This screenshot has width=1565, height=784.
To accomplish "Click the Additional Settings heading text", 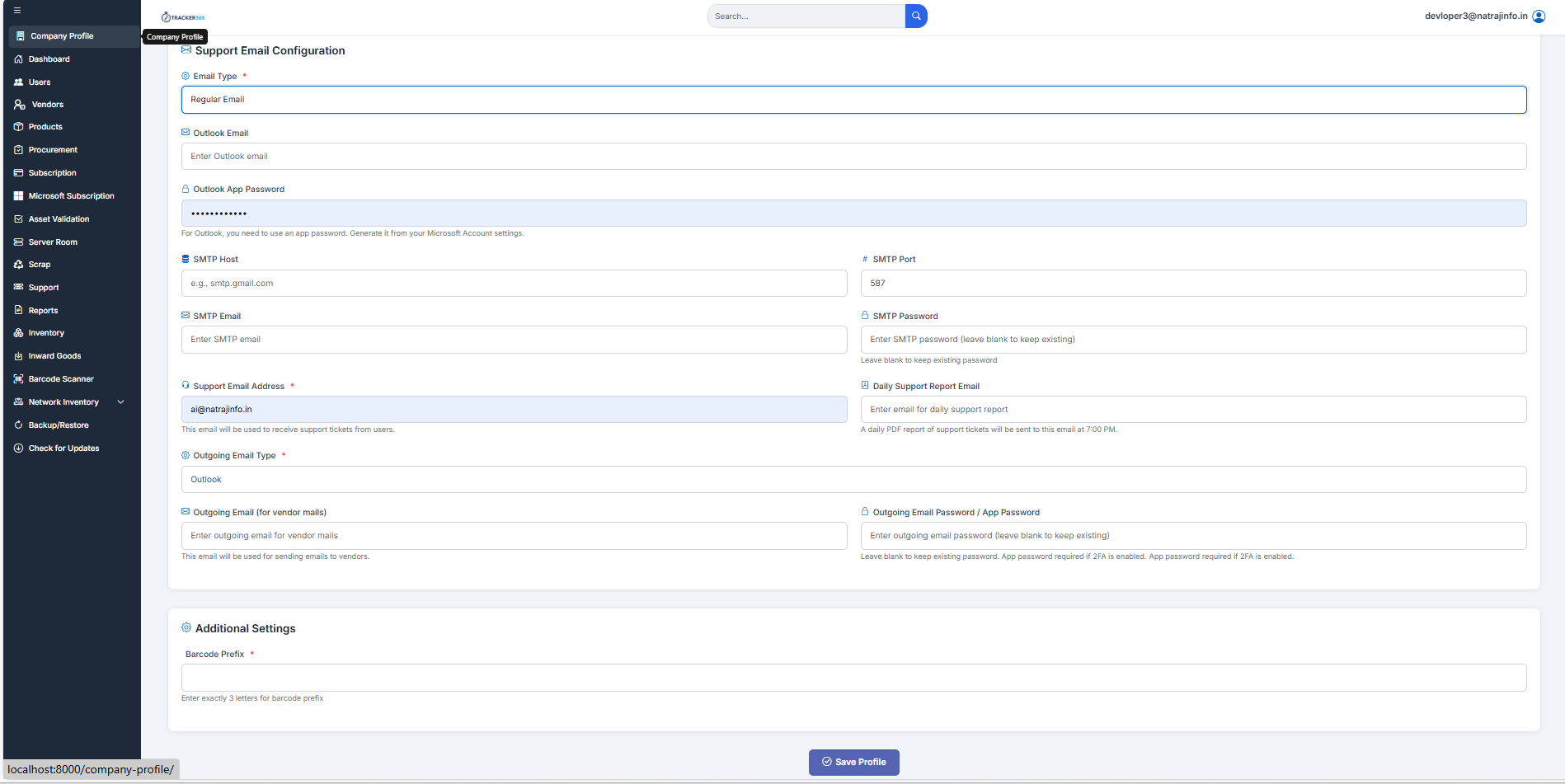I will pos(245,629).
